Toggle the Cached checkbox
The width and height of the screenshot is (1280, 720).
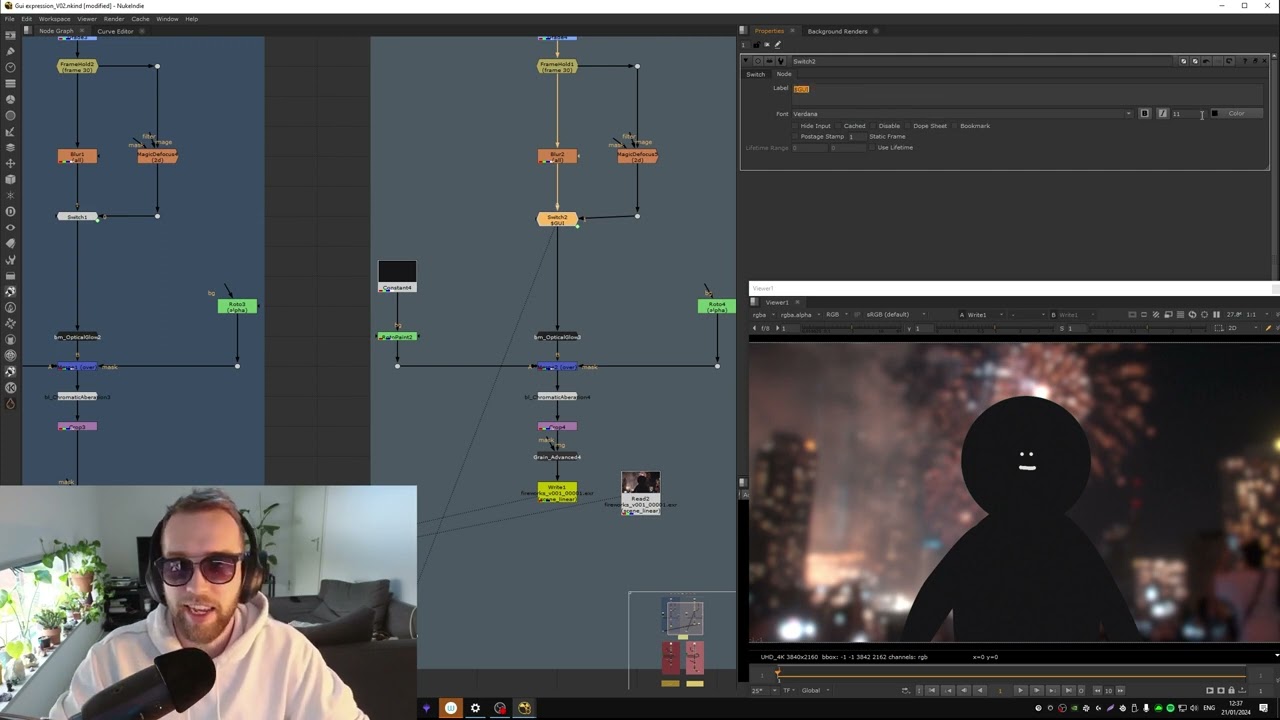[x=839, y=126]
